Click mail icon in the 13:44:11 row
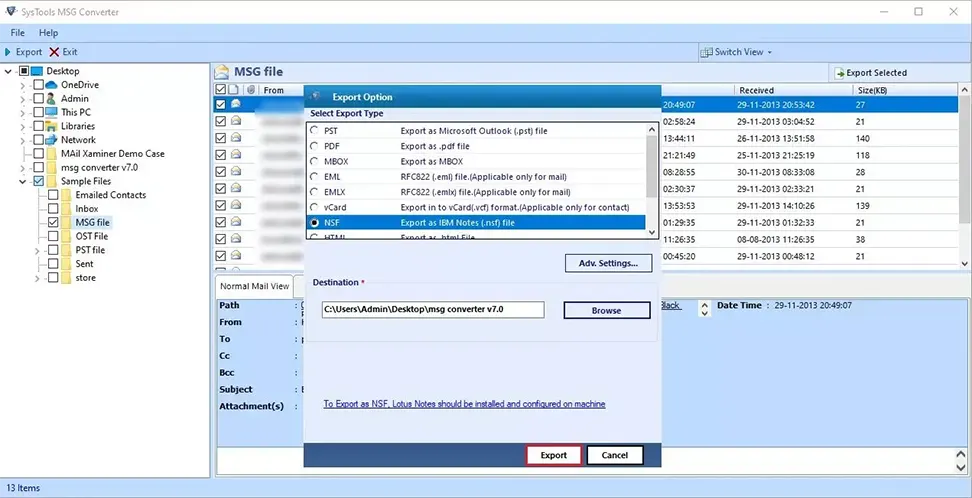 pyautogui.click(x=236, y=138)
